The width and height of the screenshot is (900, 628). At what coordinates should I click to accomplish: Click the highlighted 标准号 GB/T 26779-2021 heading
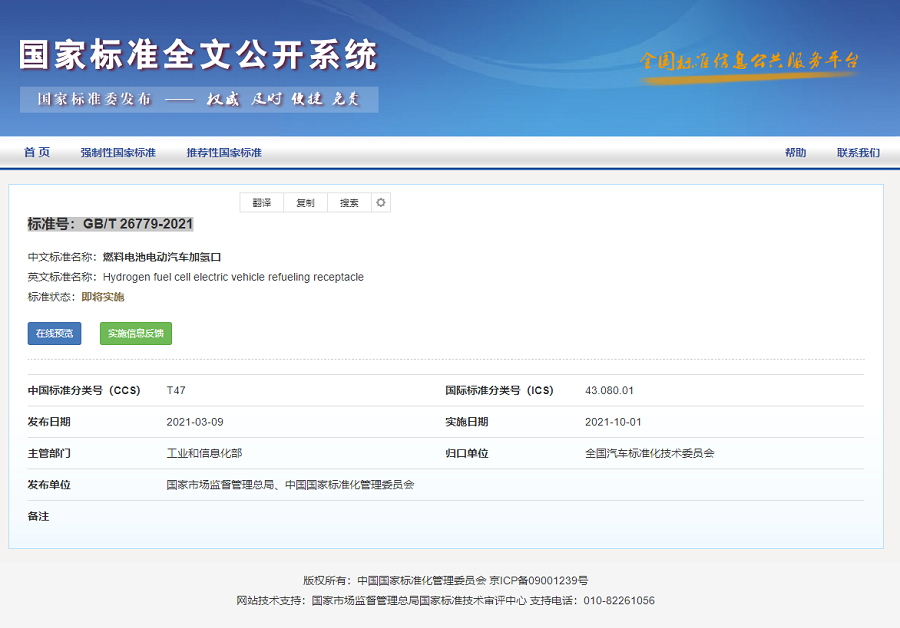110,224
